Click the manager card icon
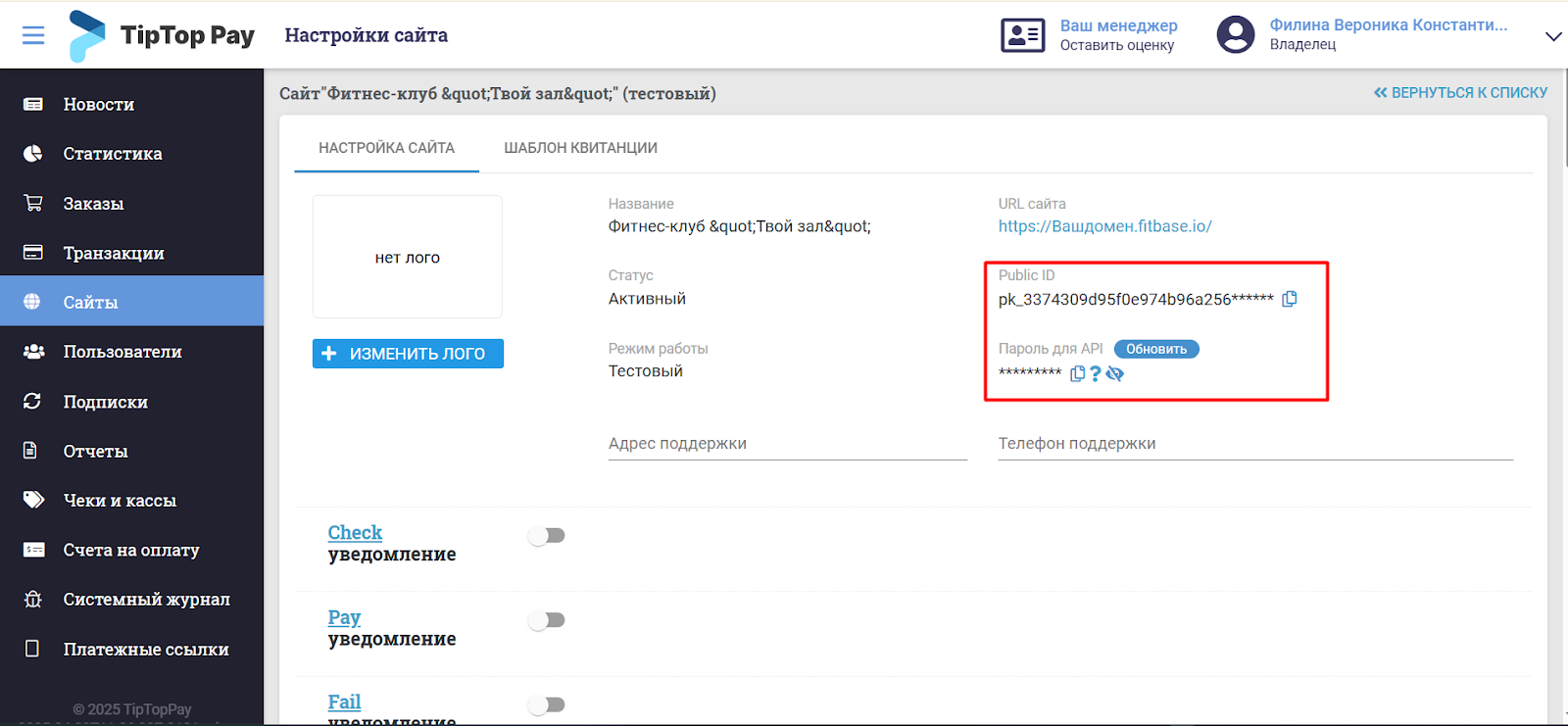Screen dimensions: 1568x726 [1022, 35]
